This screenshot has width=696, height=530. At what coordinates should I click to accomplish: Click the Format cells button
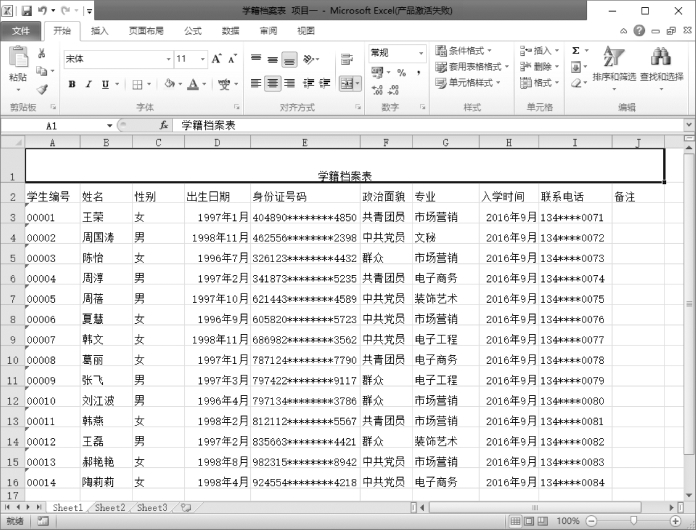point(539,83)
